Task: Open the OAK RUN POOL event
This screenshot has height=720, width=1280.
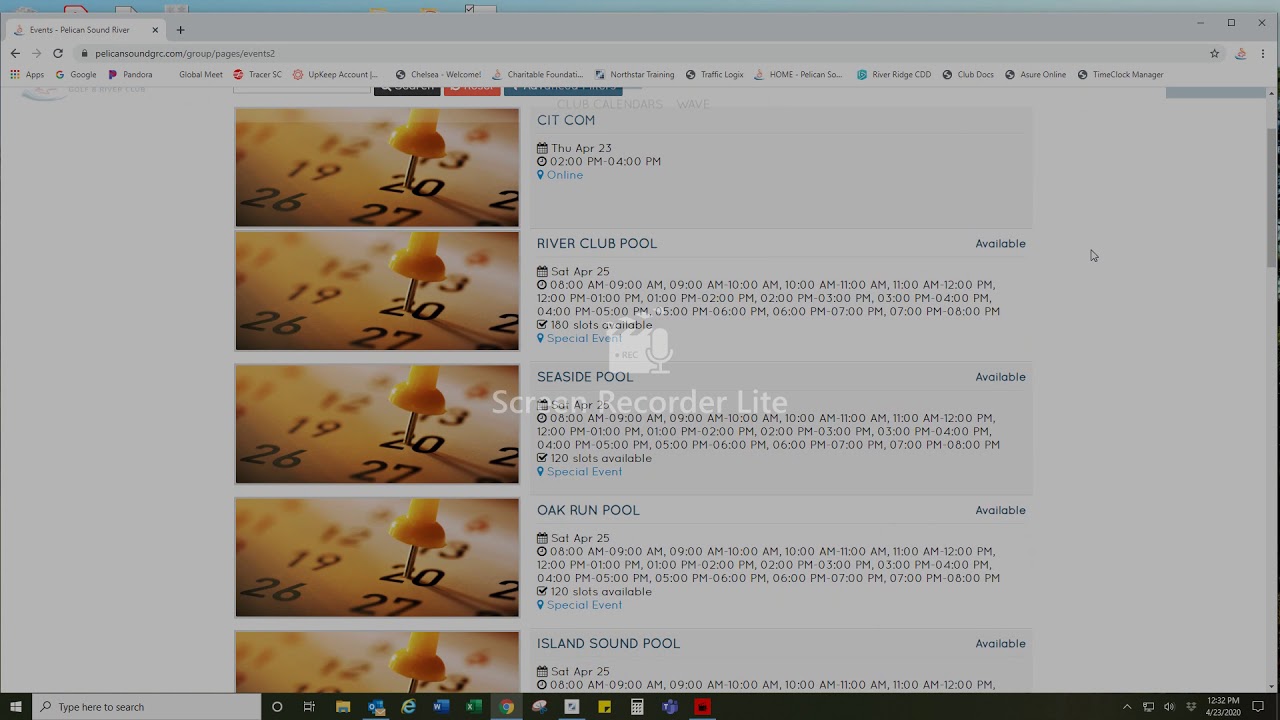Action: (x=588, y=510)
